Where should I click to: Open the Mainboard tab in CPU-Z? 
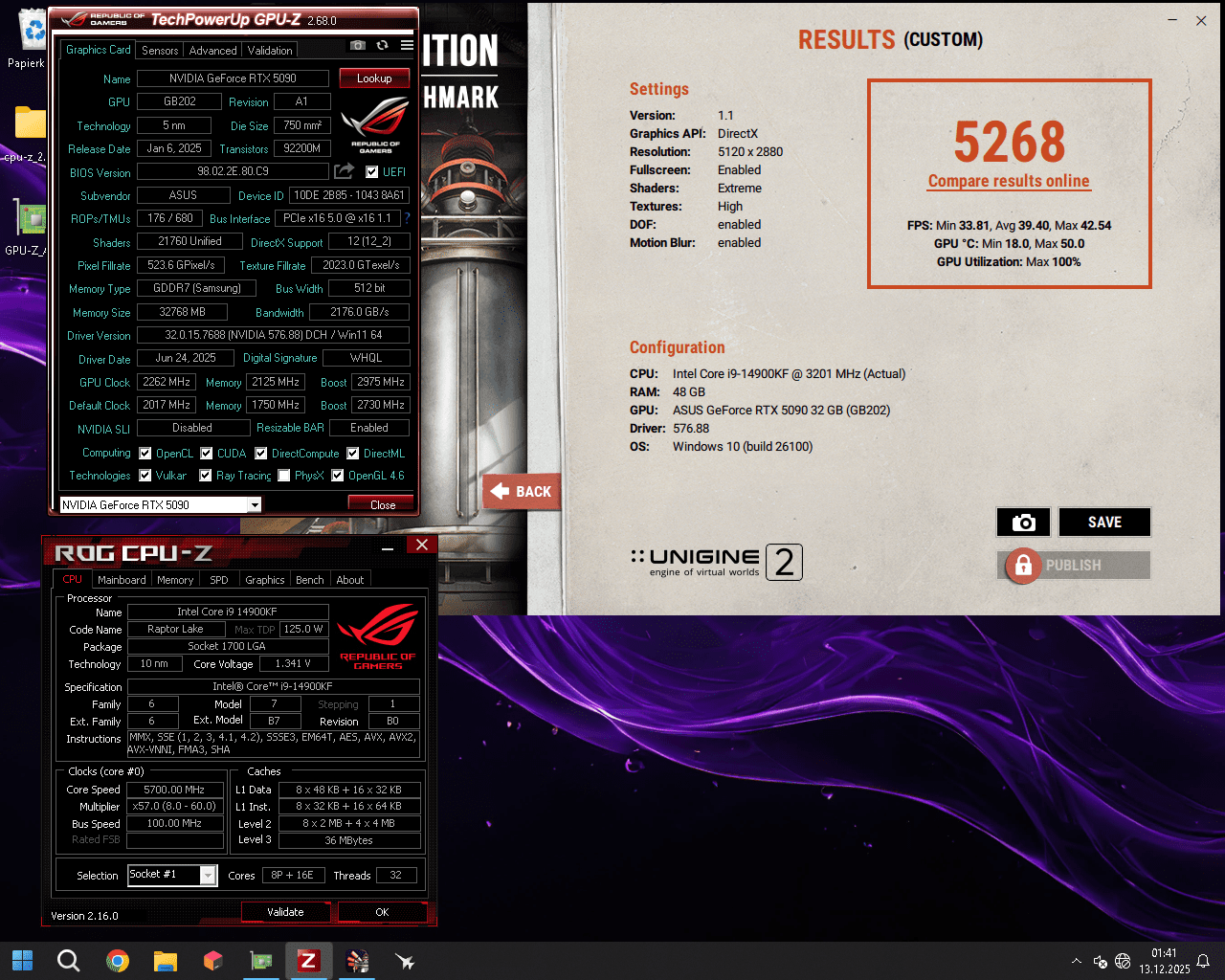click(122, 580)
